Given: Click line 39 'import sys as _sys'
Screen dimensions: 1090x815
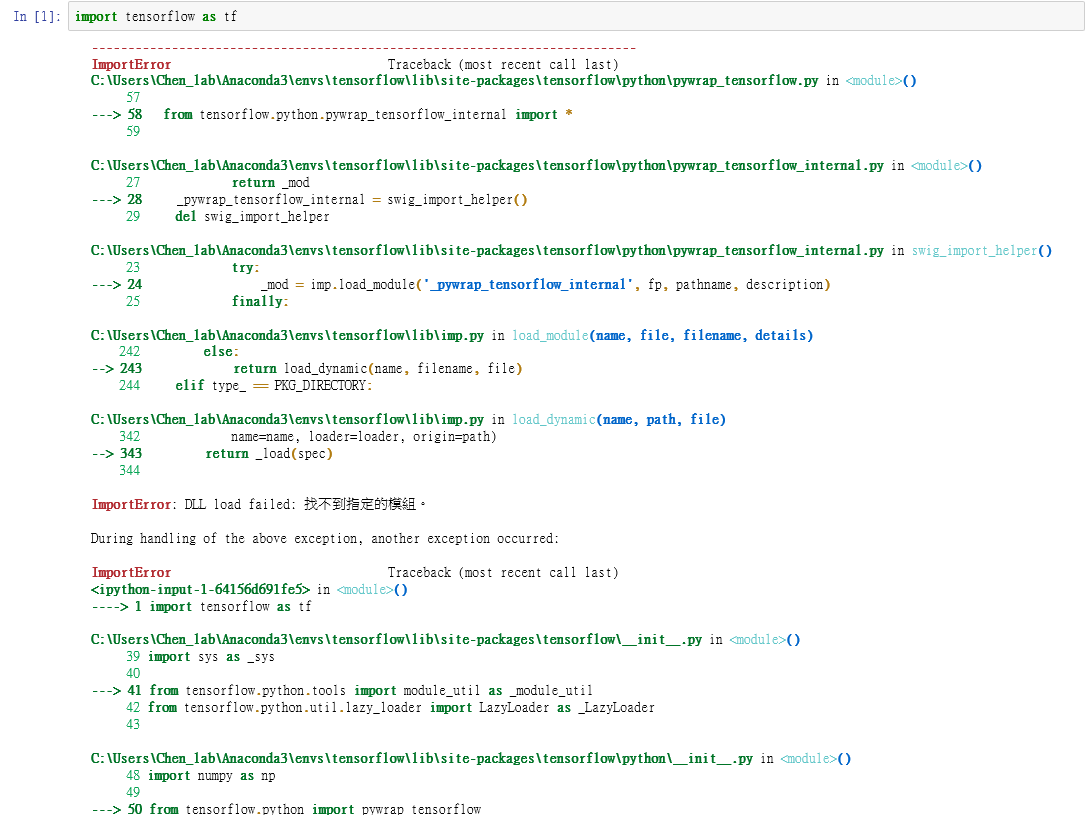Looking at the screenshot, I should pos(200,656).
